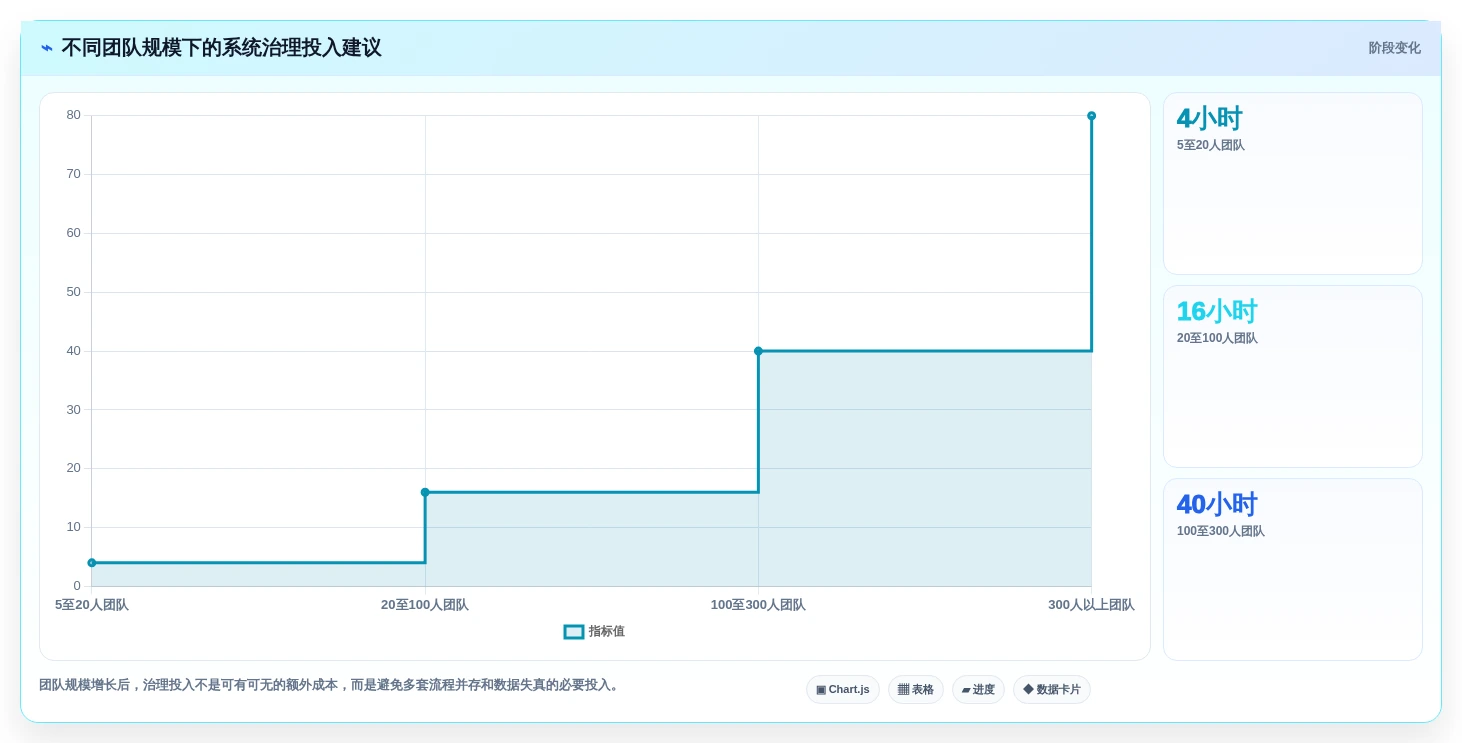The height and width of the screenshot is (743, 1462).
Task: Click the footnote starting with 团队规模增长后
Action: [331, 685]
